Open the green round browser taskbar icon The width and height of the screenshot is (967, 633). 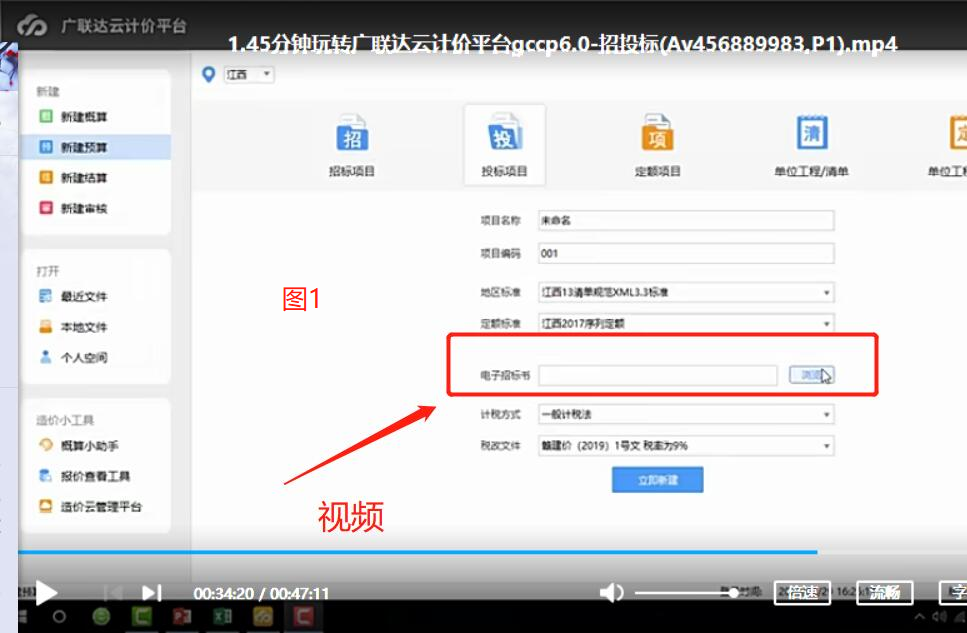point(101,616)
